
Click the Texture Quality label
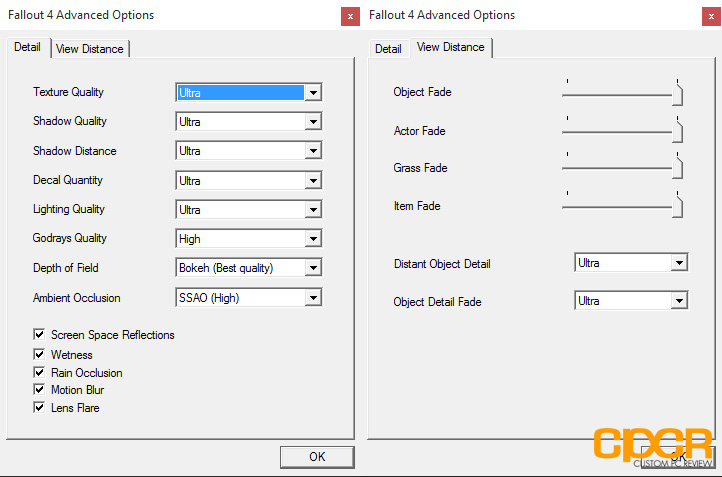(x=69, y=92)
